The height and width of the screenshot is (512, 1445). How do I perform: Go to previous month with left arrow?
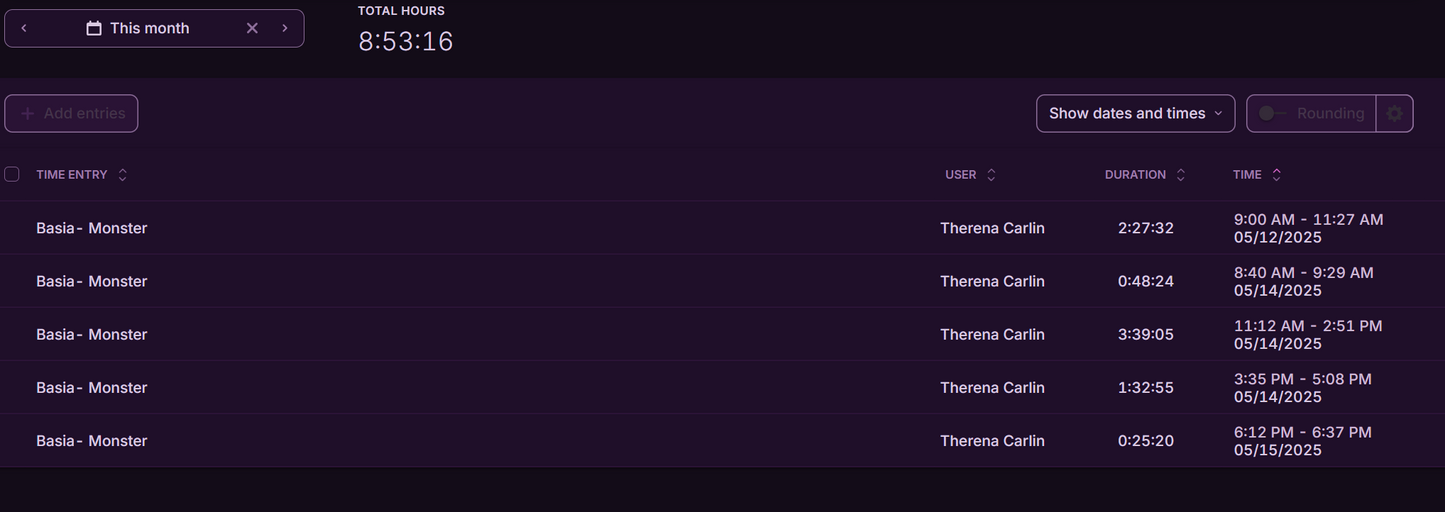click(24, 28)
